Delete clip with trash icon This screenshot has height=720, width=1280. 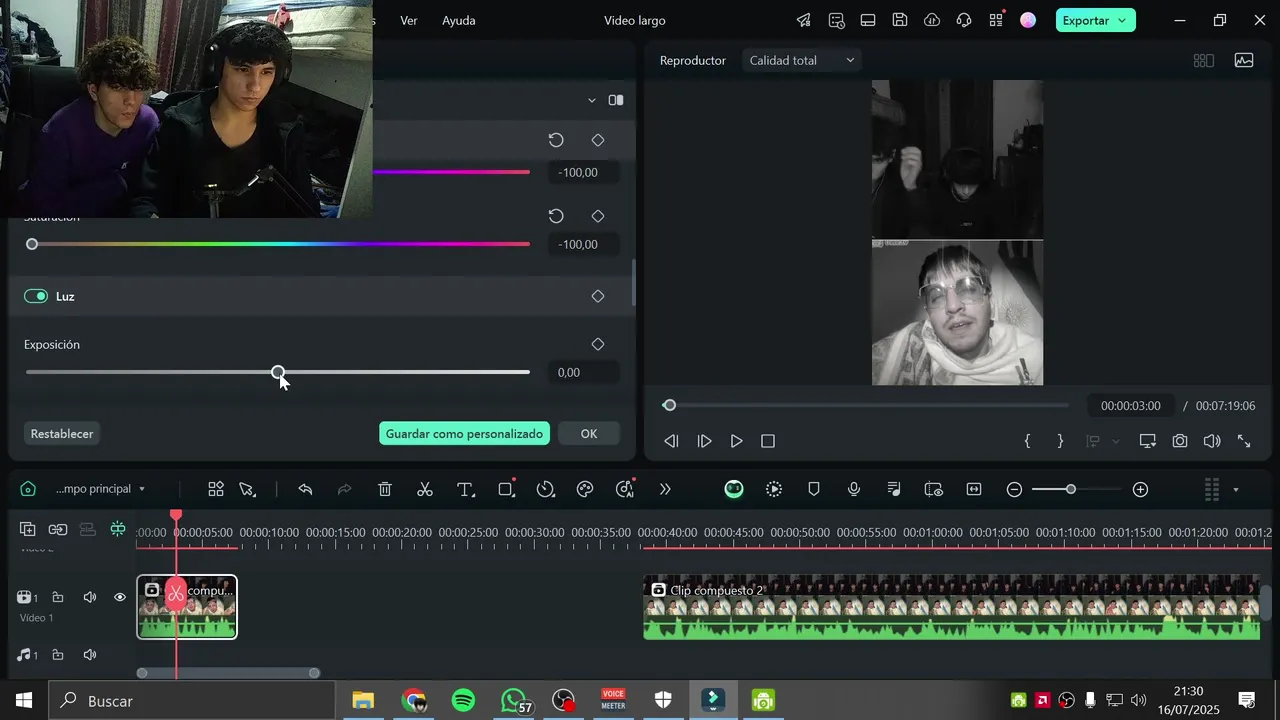tap(385, 489)
